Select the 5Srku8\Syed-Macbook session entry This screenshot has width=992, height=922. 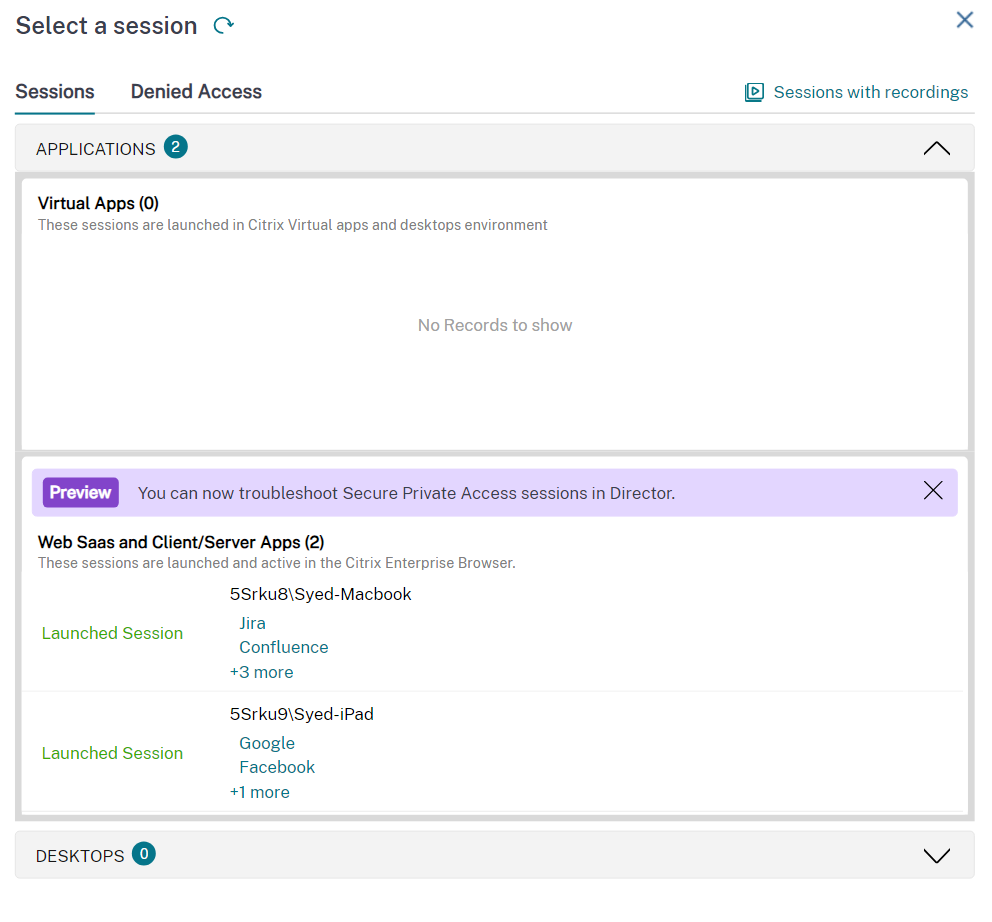tap(320, 593)
